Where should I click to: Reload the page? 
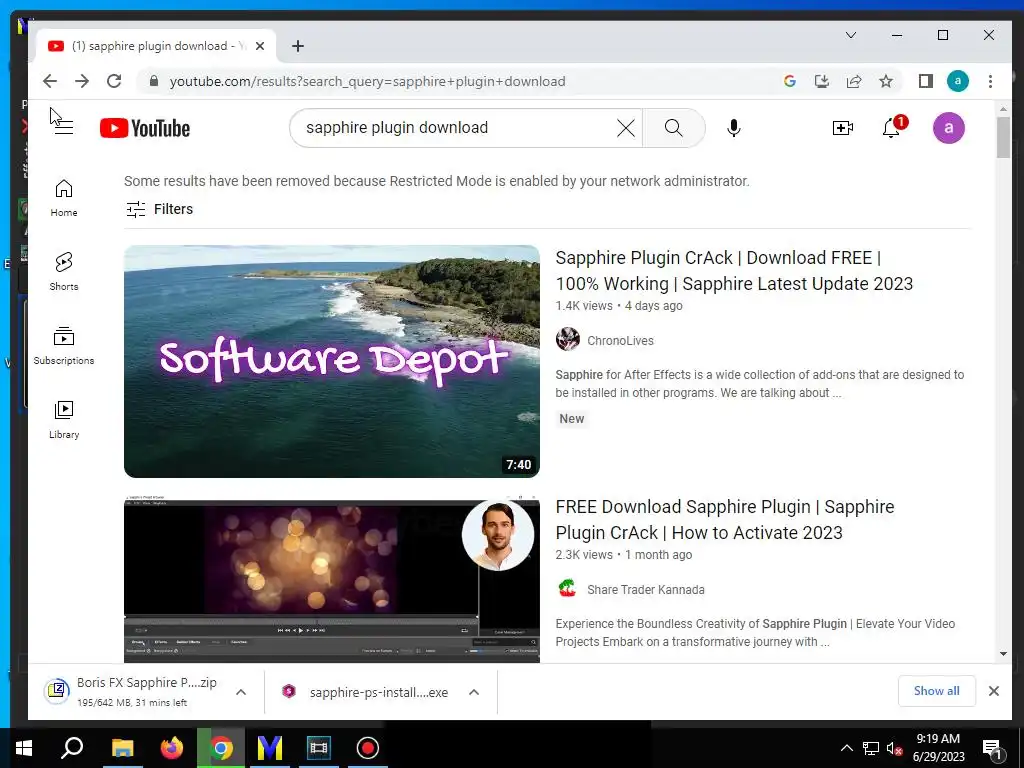pyautogui.click(x=114, y=81)
